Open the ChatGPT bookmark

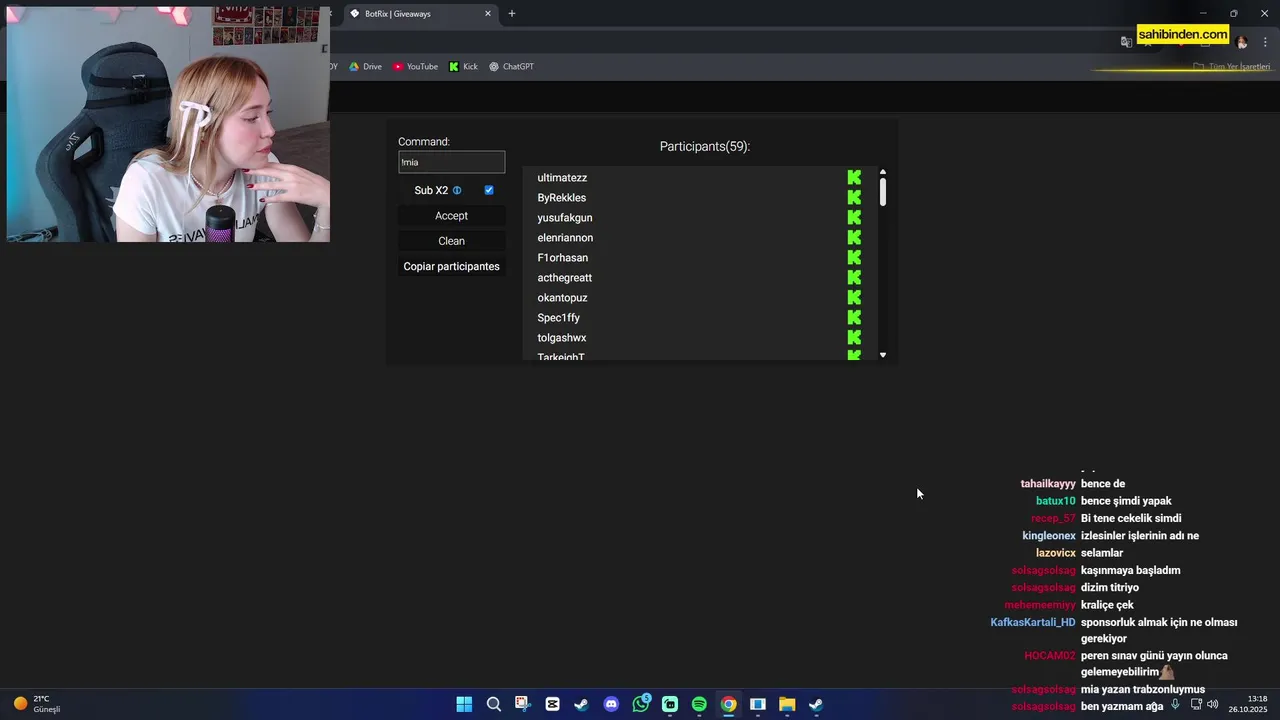pyautogui.click(x=511, y=66)
